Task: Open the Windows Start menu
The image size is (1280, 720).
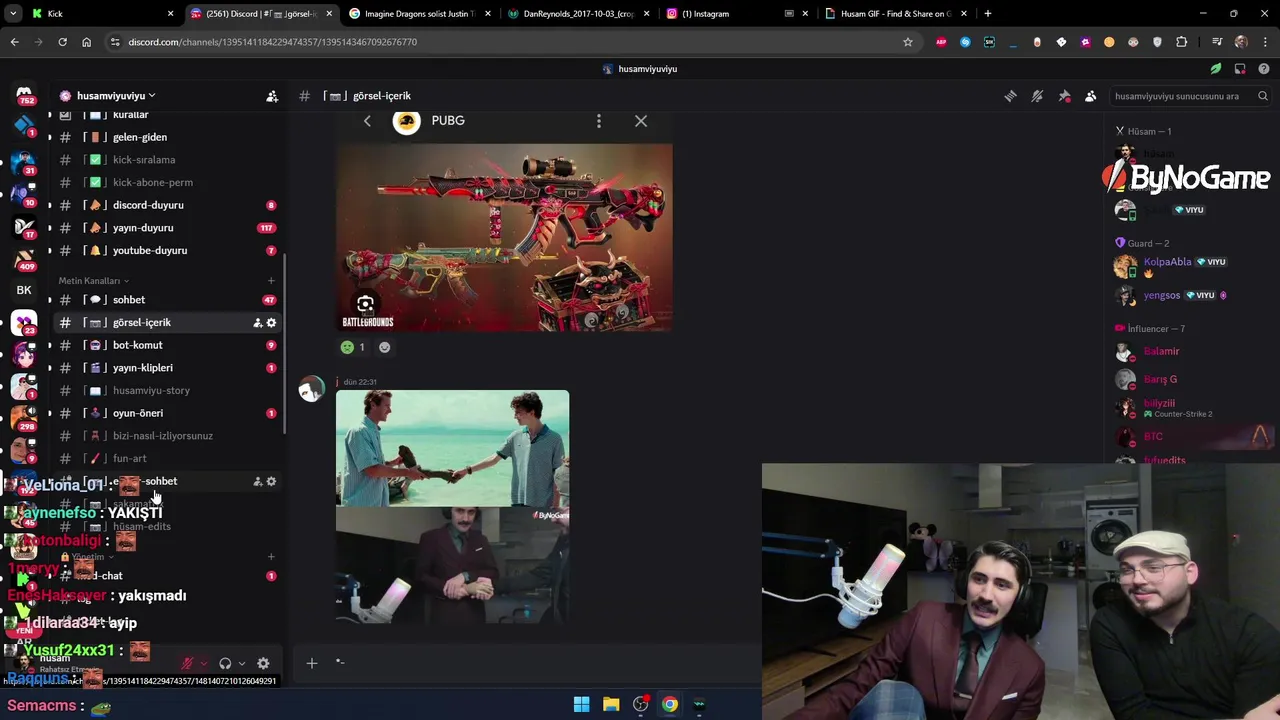Action: [581, 705]
